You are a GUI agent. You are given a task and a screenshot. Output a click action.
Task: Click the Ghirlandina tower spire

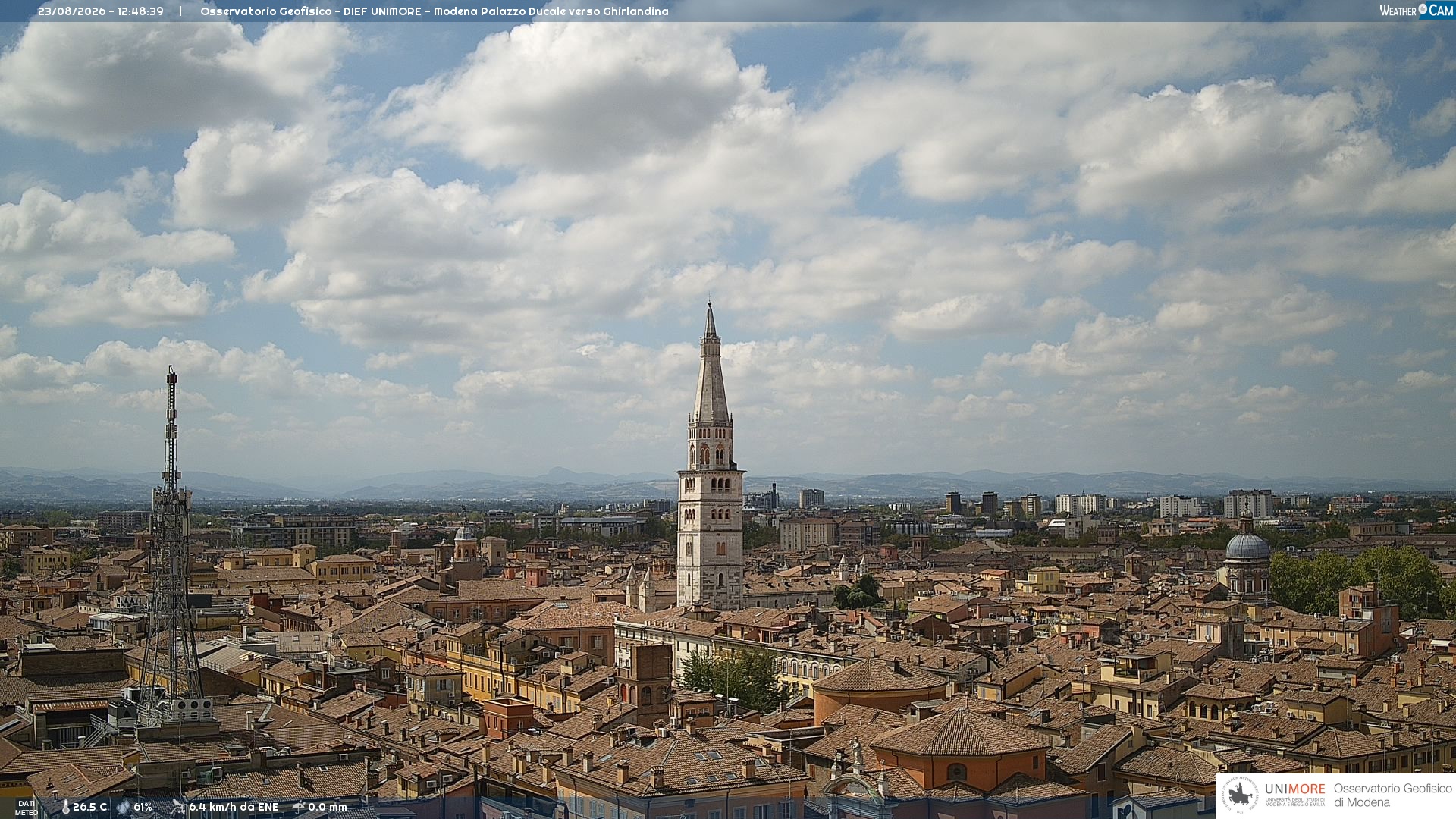711,362
